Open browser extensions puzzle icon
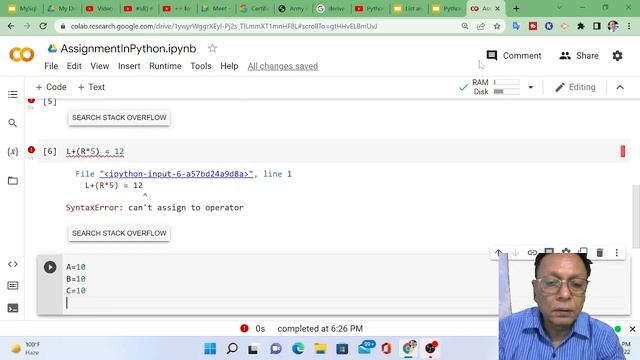 pyautogui.click(x=580, y=26)
